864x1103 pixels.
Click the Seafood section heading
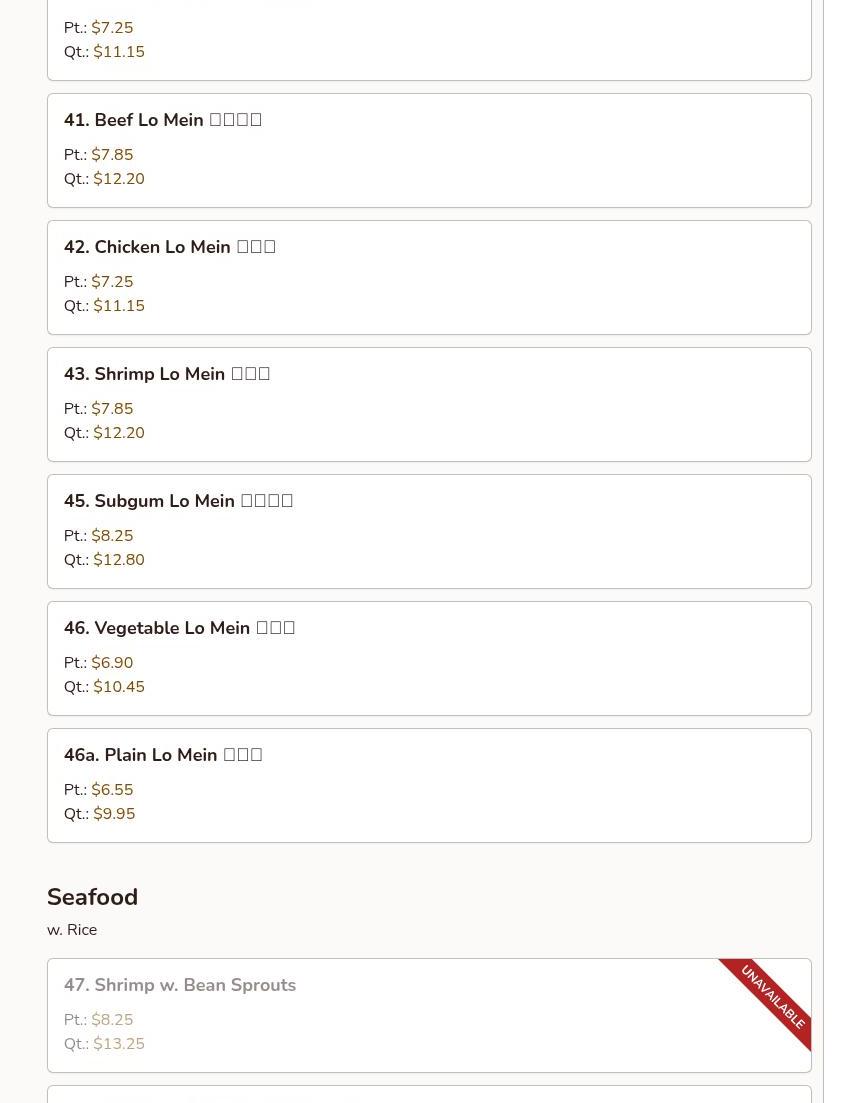(92, 897)
